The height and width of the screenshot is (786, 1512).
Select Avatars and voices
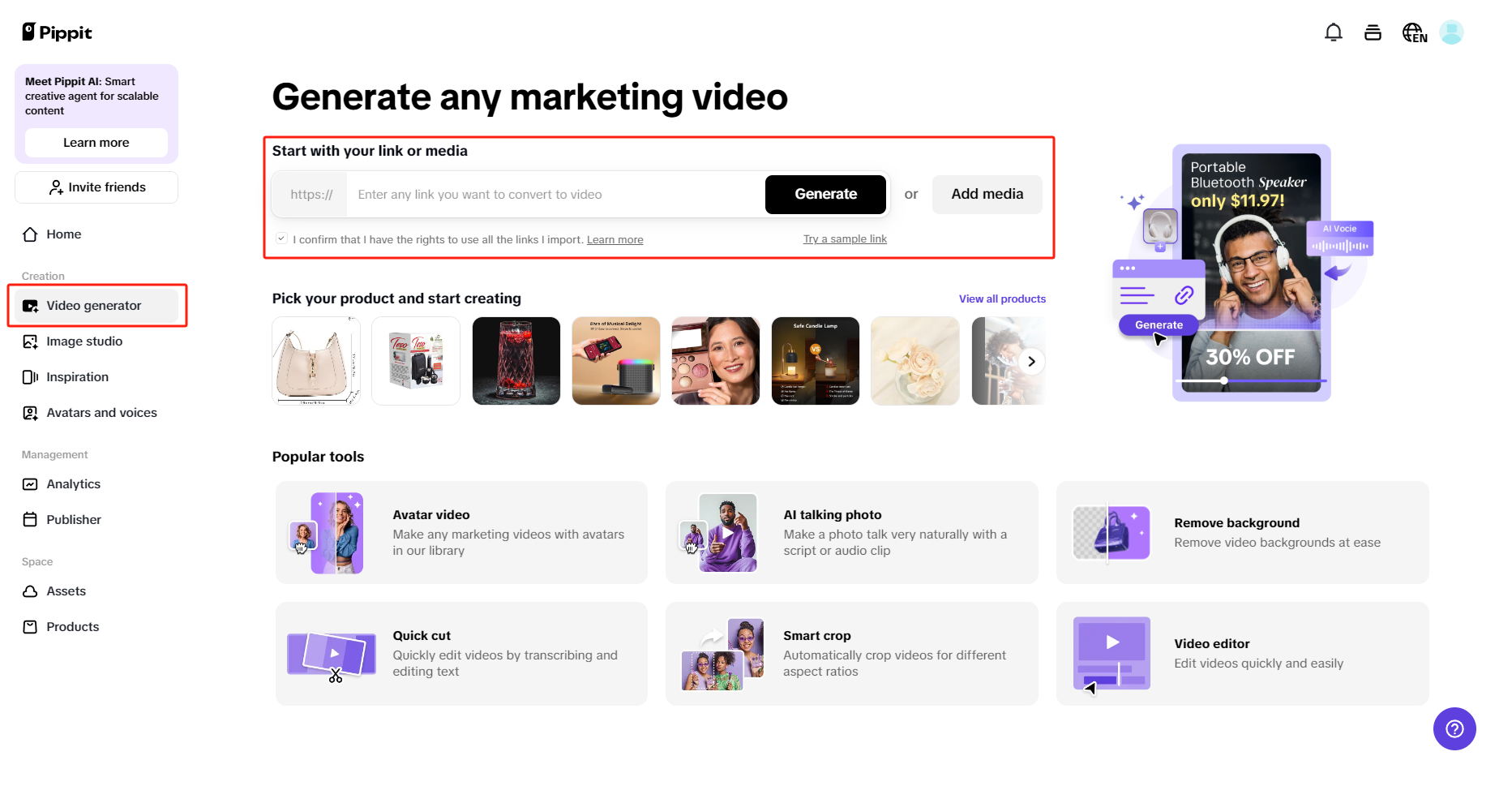pyautogui.click(x=101, y=412)
